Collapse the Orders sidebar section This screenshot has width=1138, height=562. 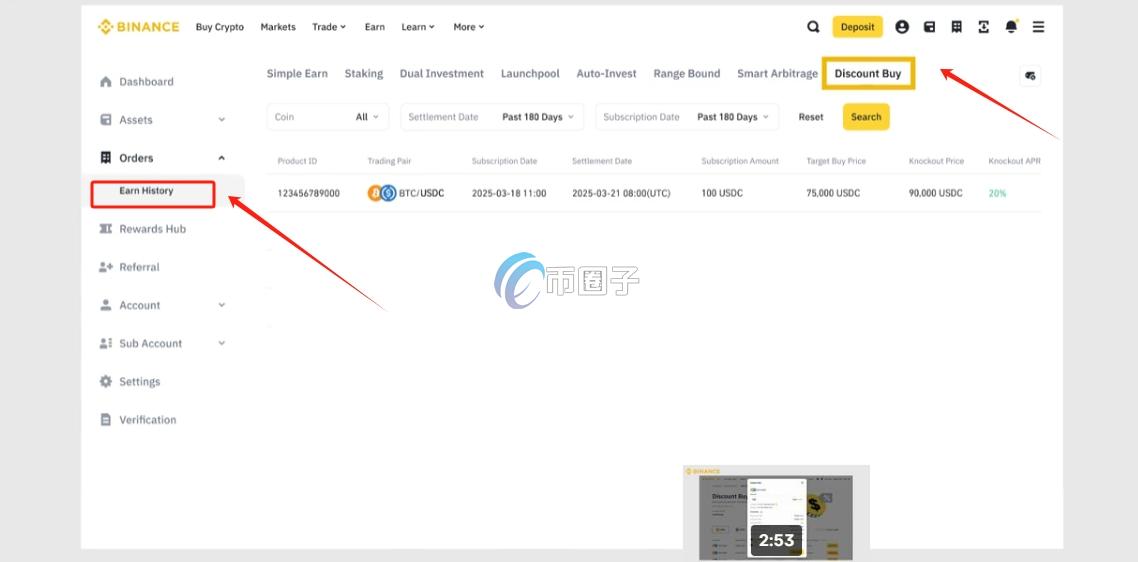221,158
